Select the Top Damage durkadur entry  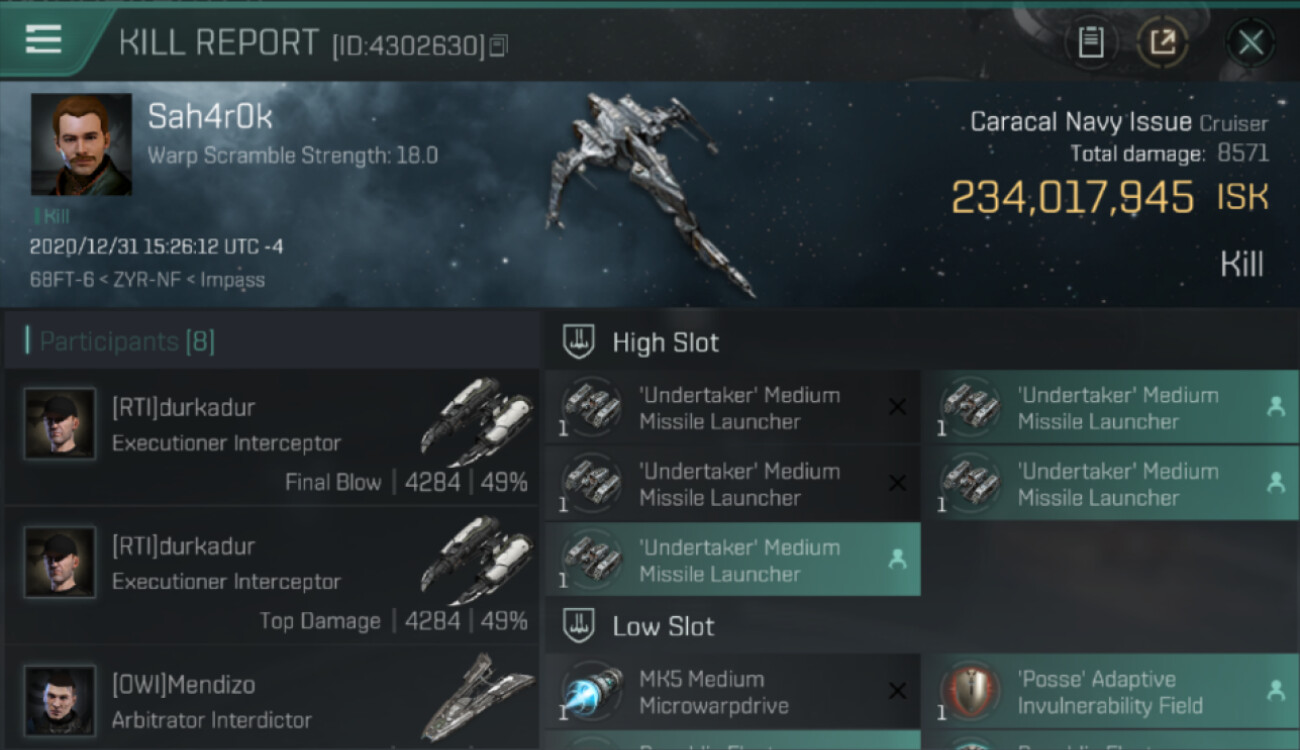(x=272, y=575)
